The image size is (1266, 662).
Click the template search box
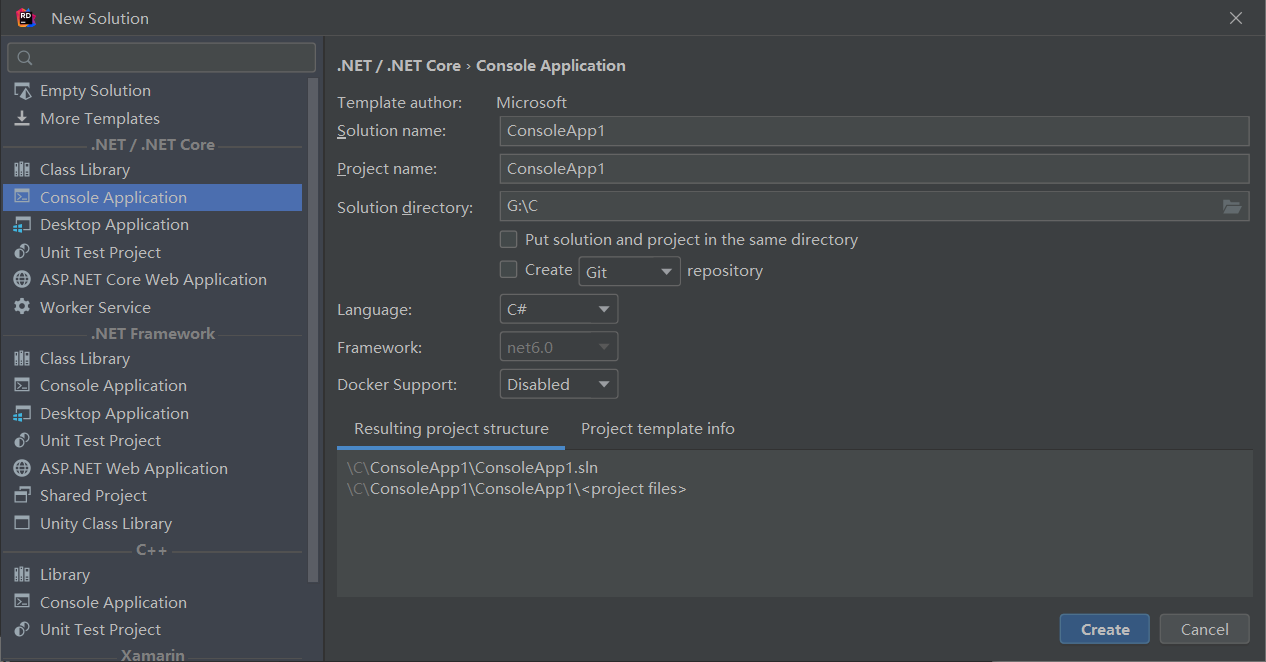(162, 58)
